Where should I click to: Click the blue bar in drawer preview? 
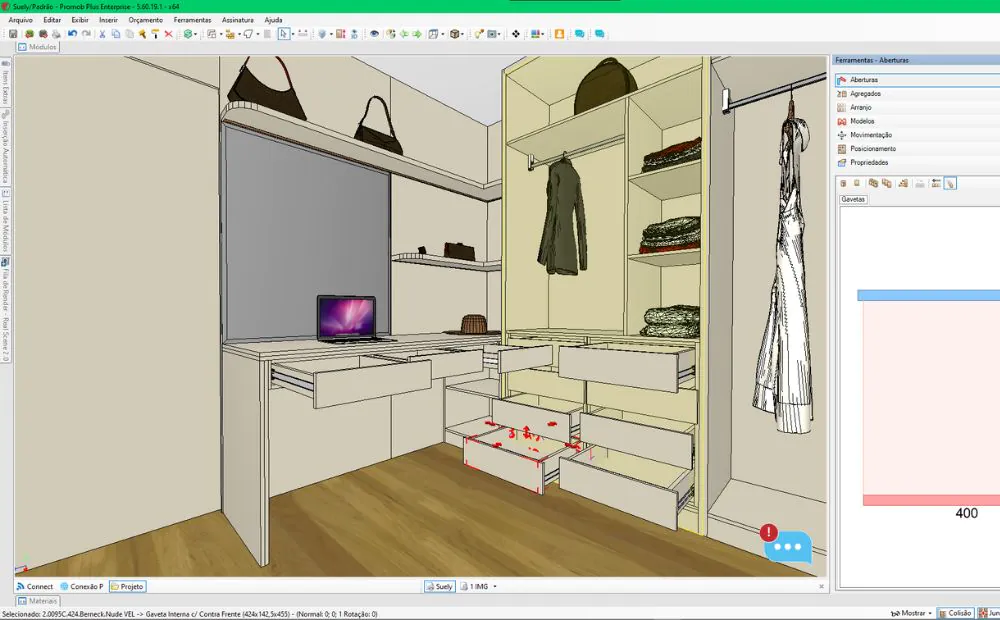click(x=928, y=296)
